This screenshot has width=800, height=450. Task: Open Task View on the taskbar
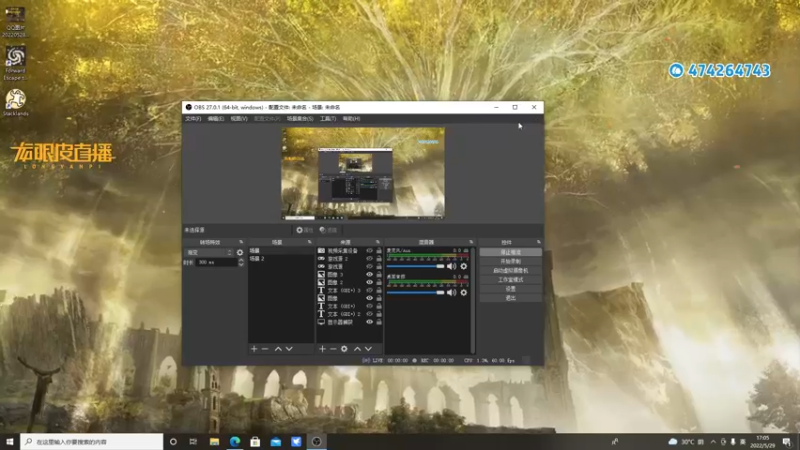[x=193, y=441]
